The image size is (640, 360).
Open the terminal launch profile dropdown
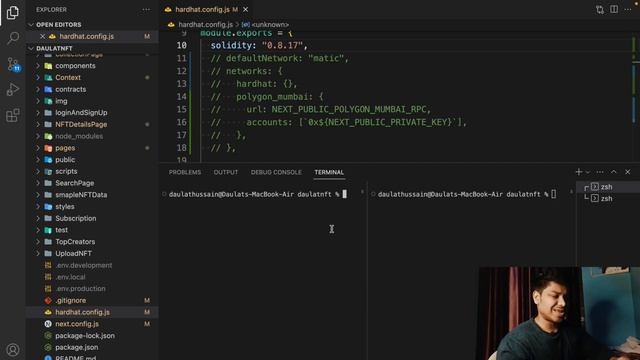click(x=588, y=172)
